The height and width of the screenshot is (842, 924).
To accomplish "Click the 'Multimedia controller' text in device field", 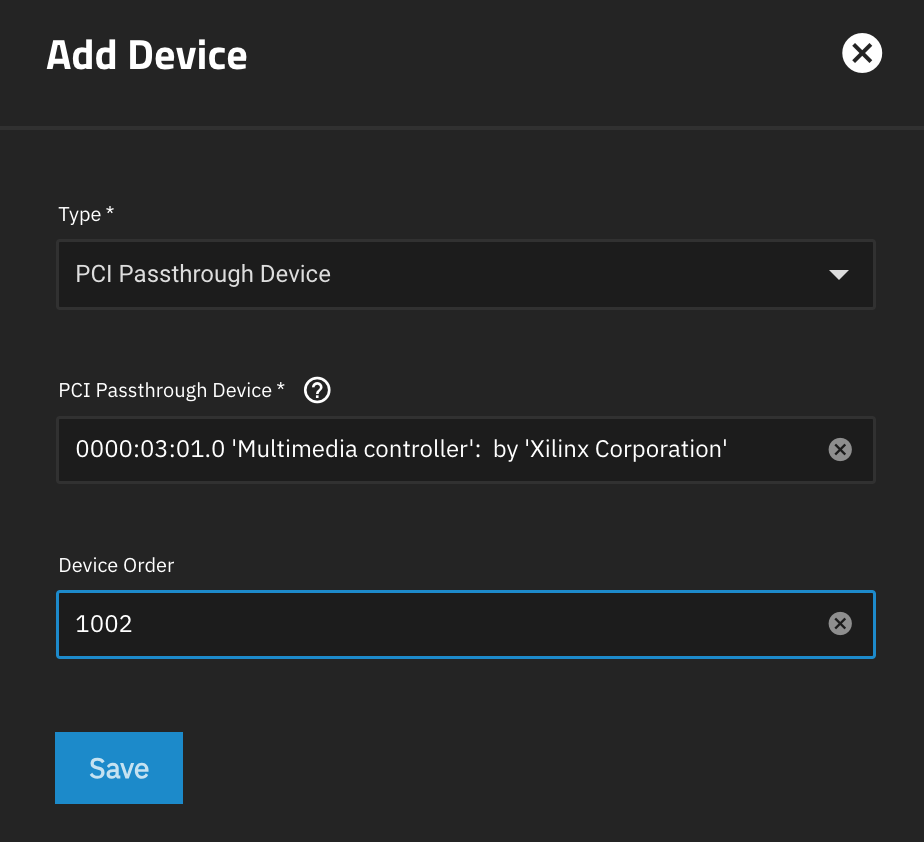I will coord(353,449).
